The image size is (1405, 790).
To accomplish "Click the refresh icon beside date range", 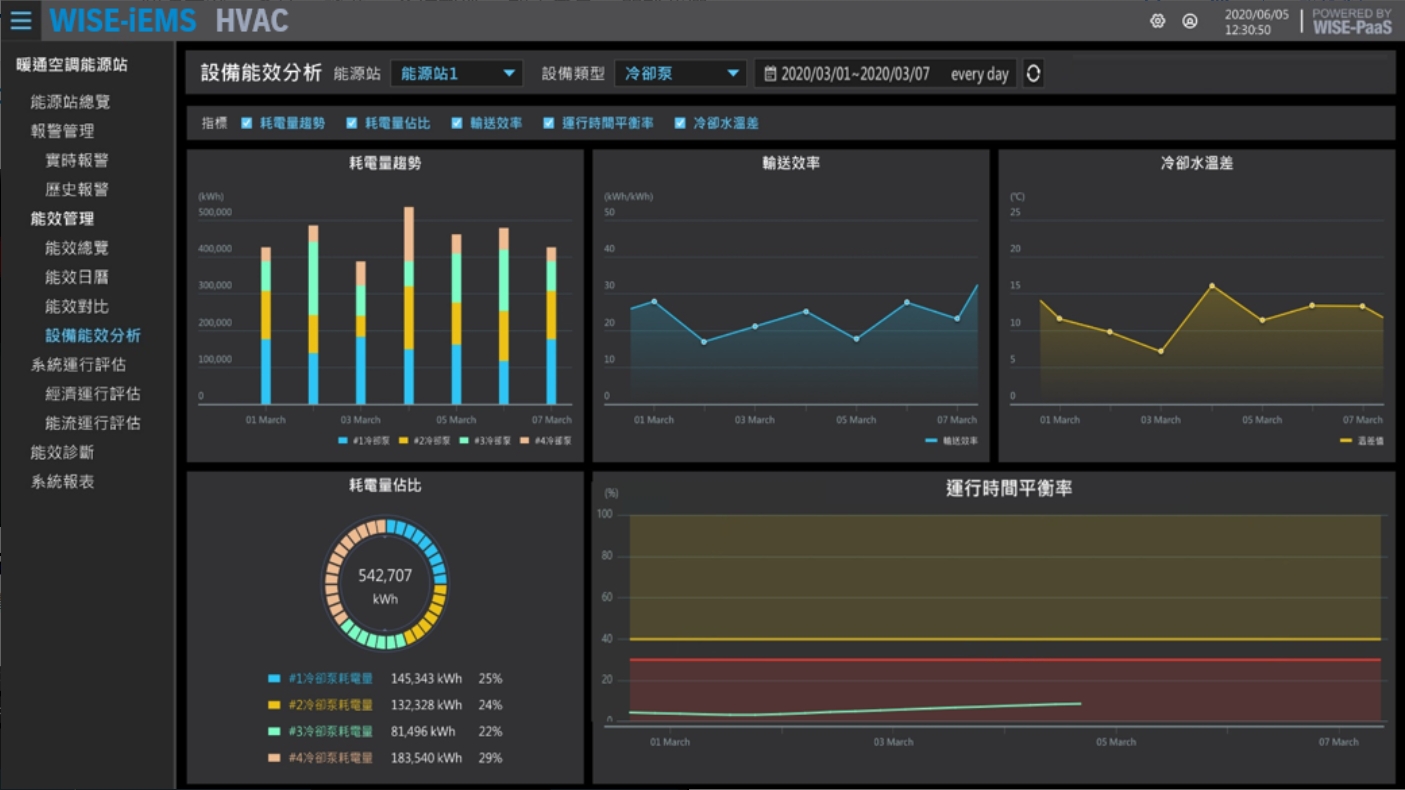I will point(1033,73).
